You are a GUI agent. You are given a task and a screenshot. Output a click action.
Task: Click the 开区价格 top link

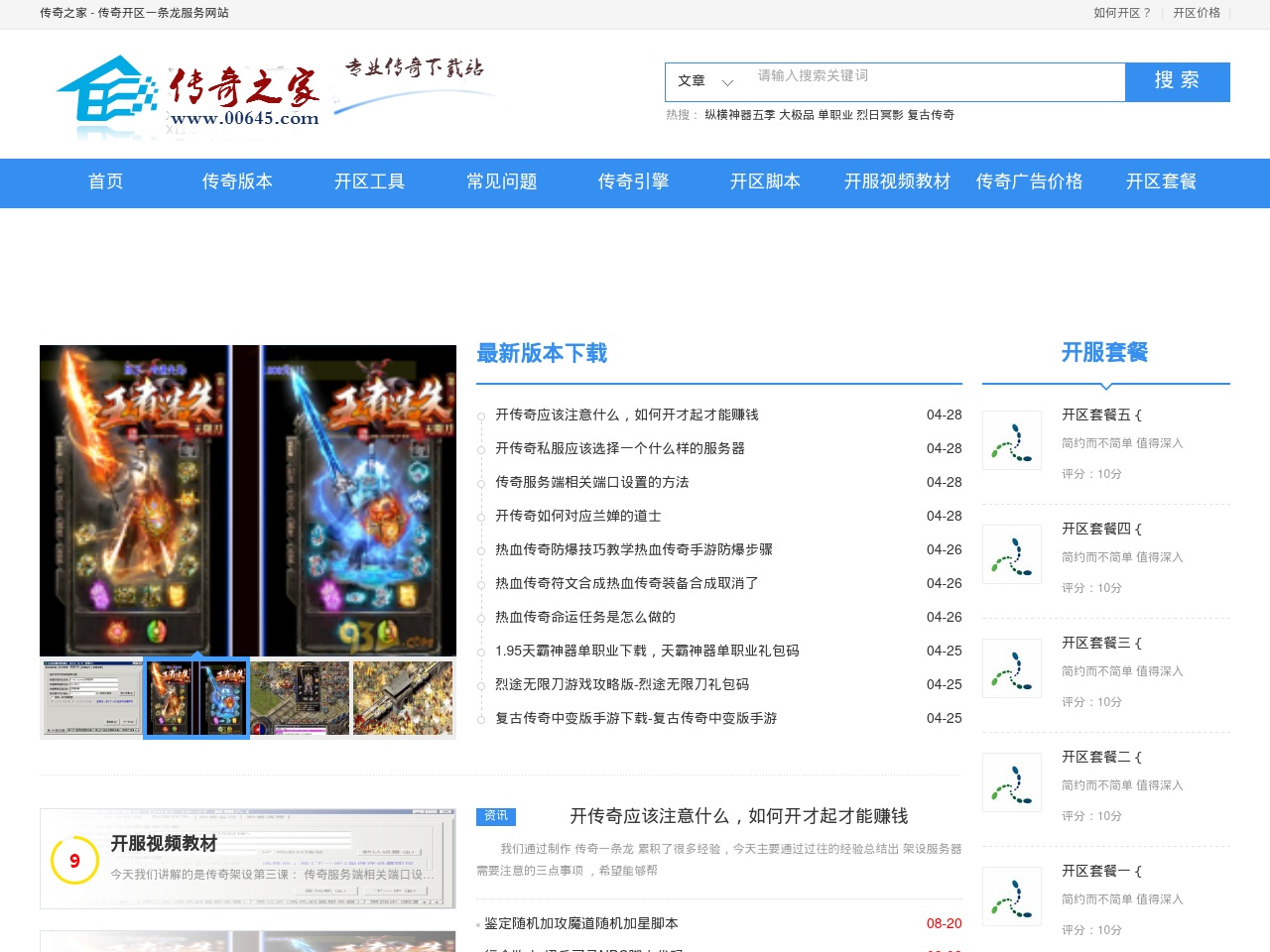(1197, 13)
